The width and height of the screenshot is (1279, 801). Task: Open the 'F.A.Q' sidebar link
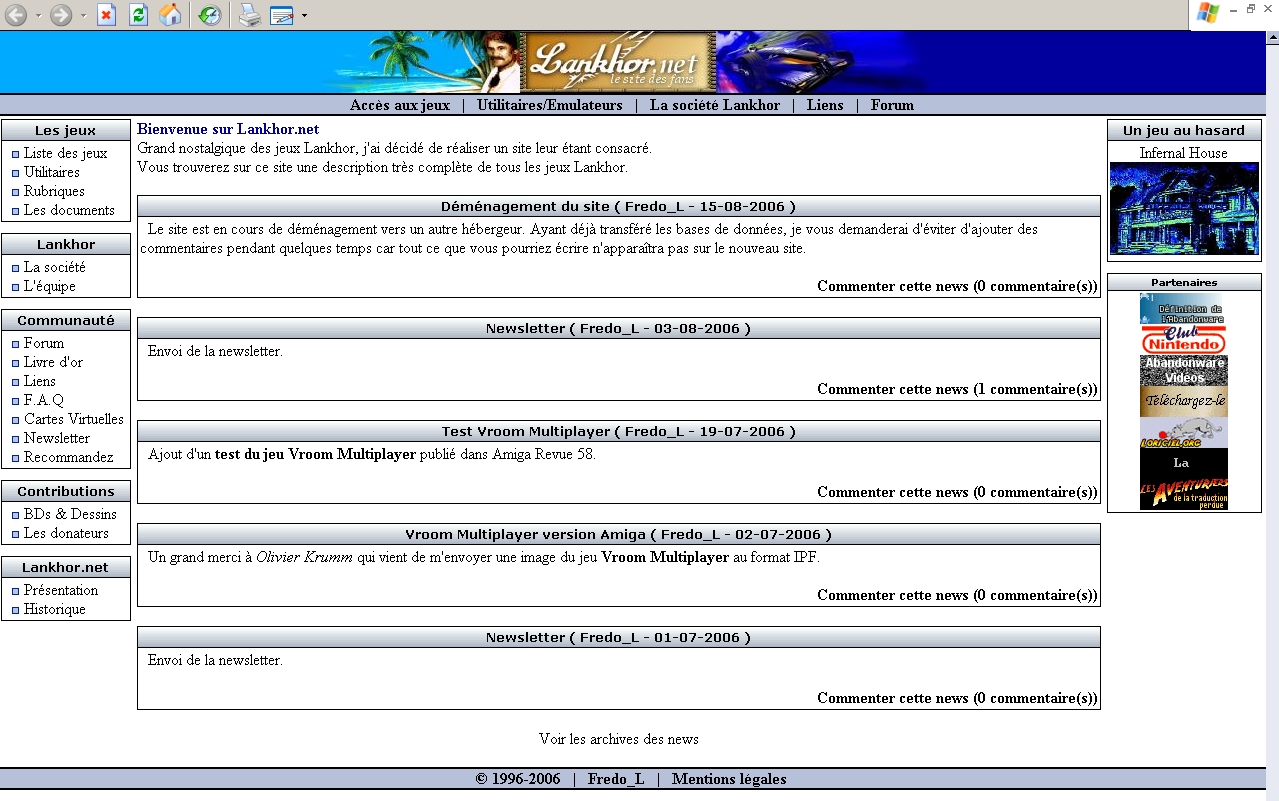pos(44,400)
